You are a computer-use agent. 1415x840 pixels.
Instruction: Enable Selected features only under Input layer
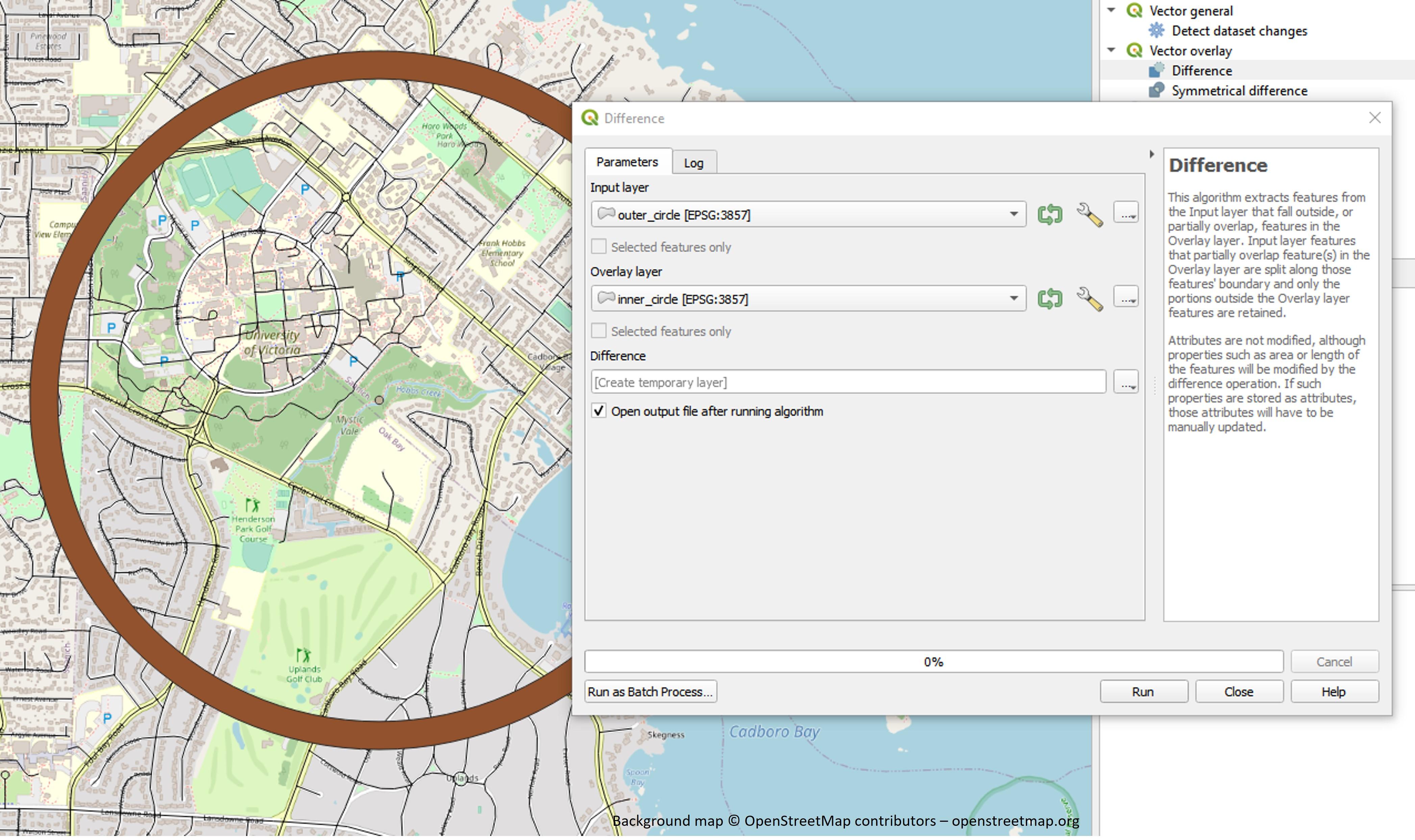(598, 247)
